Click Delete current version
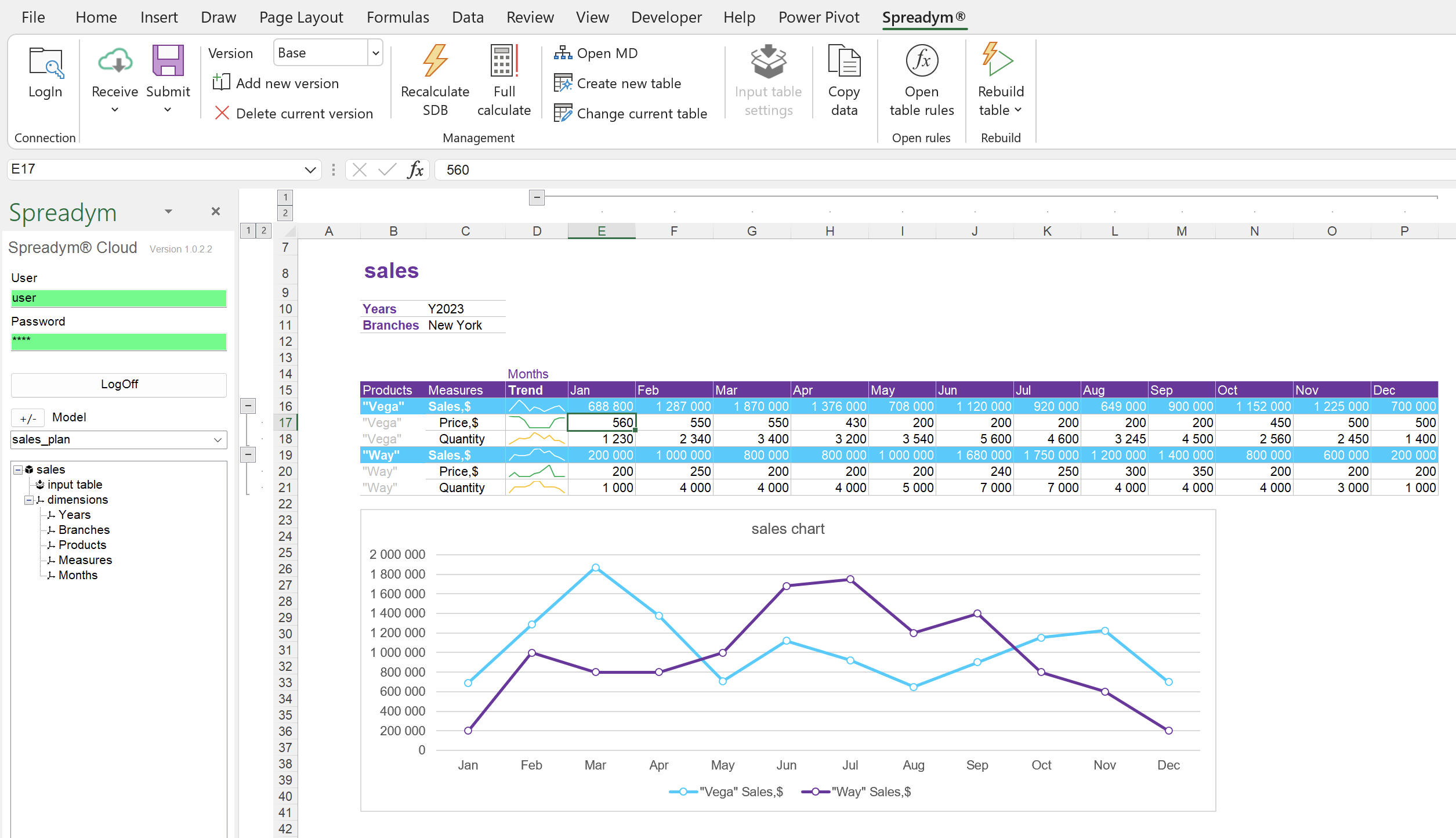 [x=304, y=113]
